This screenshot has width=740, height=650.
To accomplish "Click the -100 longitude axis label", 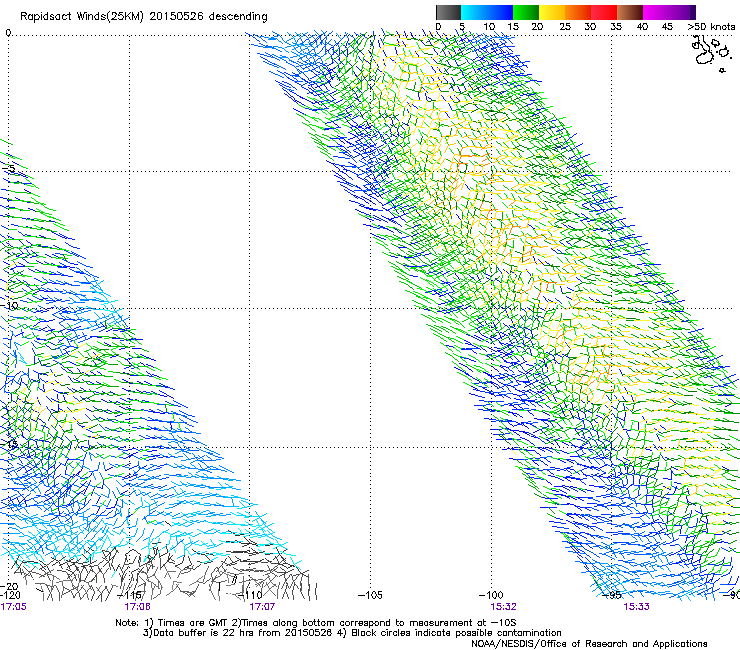I will pos(491,595).
